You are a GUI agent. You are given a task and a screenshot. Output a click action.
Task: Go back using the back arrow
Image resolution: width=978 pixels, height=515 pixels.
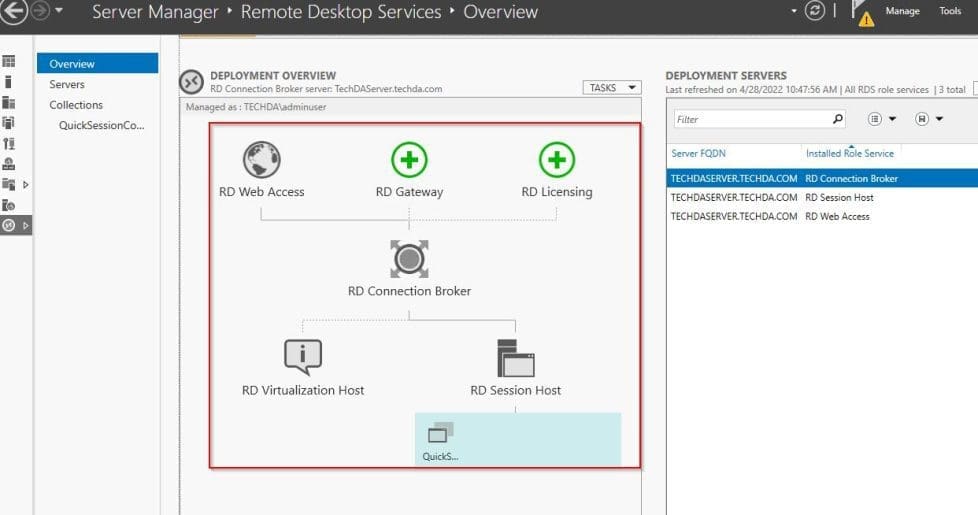13,12
